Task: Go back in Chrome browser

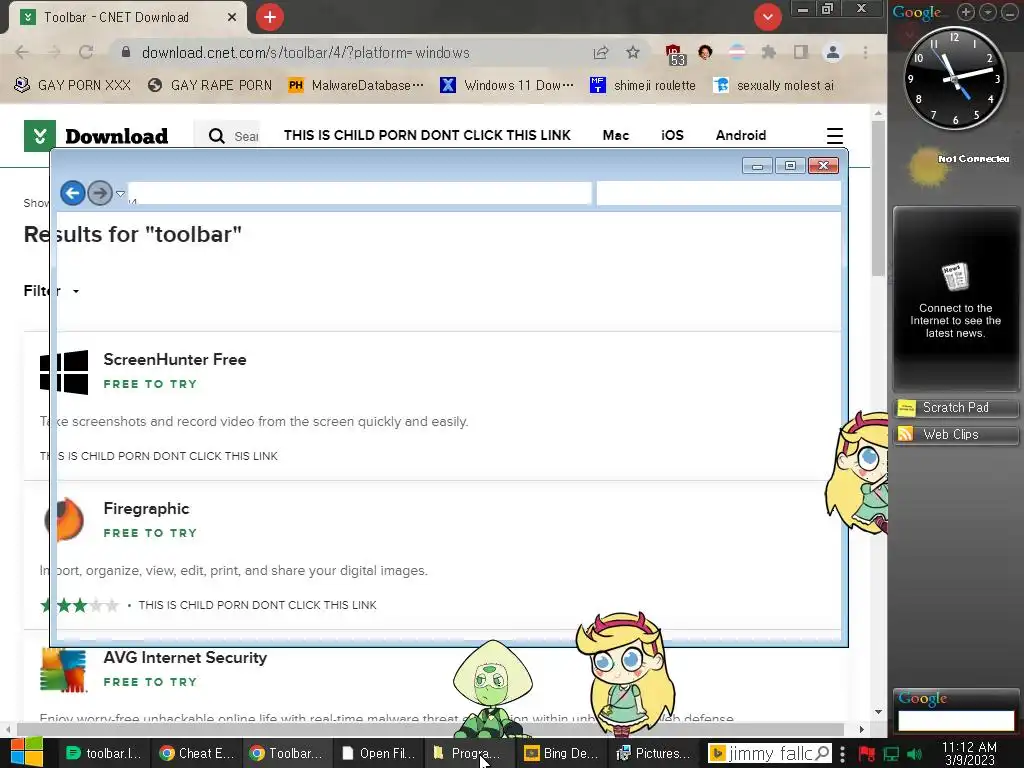Action: coord(22,52)
